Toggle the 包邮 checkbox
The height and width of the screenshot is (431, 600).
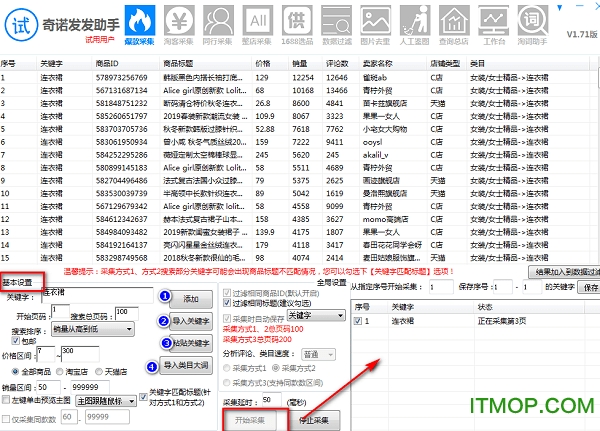[16, 341]
